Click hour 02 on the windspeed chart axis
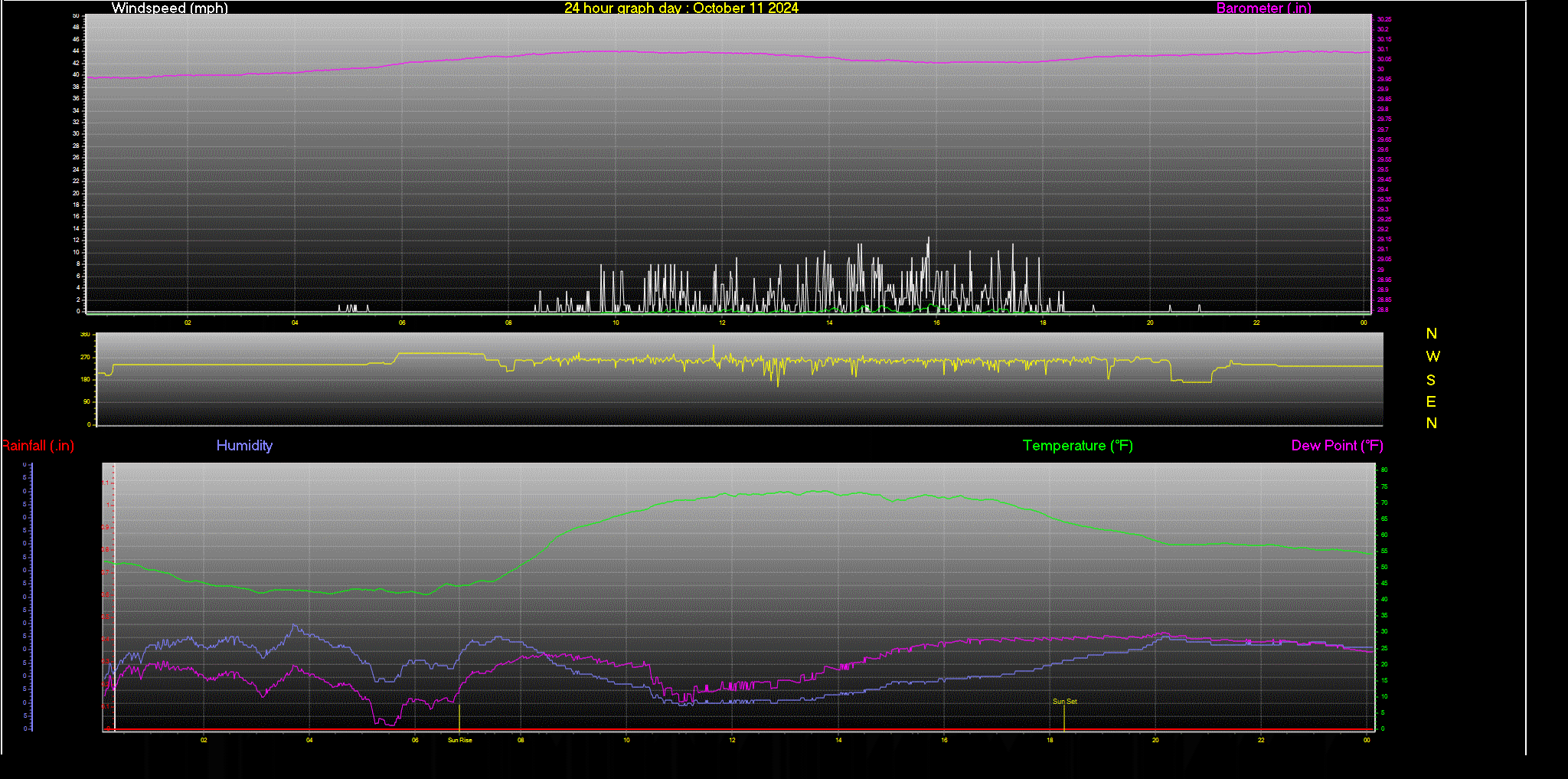Screen dimensions: 1568x779 (x=188, y=322)
